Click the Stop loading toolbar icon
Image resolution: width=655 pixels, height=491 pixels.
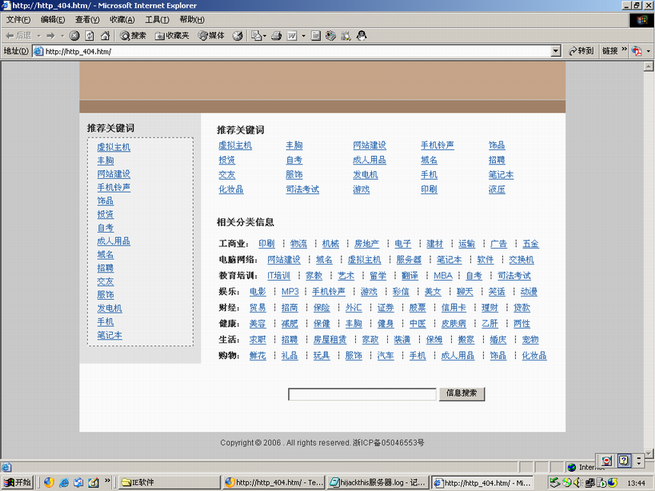74,35
